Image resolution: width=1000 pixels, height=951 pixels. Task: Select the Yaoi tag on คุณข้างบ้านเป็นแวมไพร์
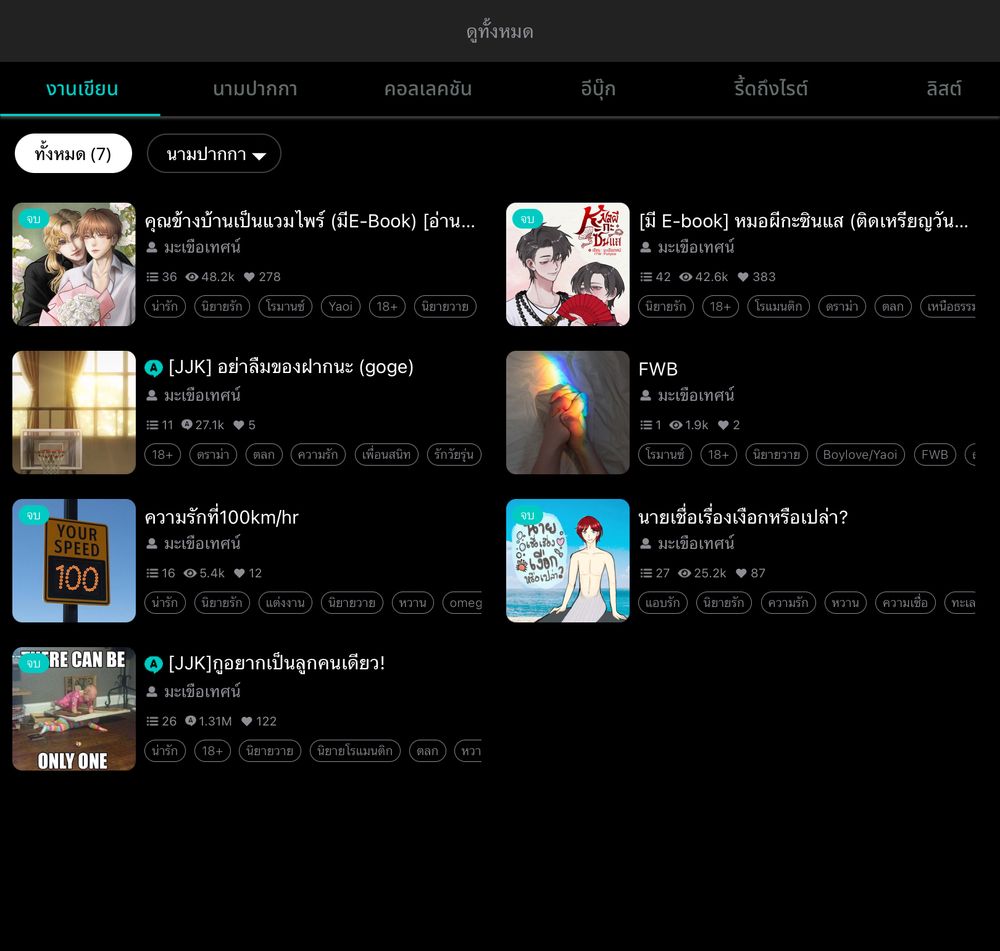pos(341,307)
